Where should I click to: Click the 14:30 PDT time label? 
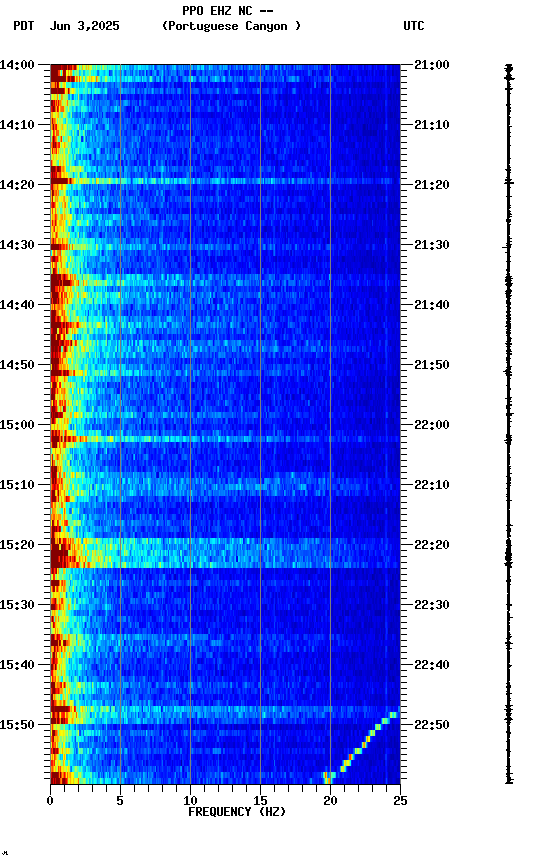17,245
